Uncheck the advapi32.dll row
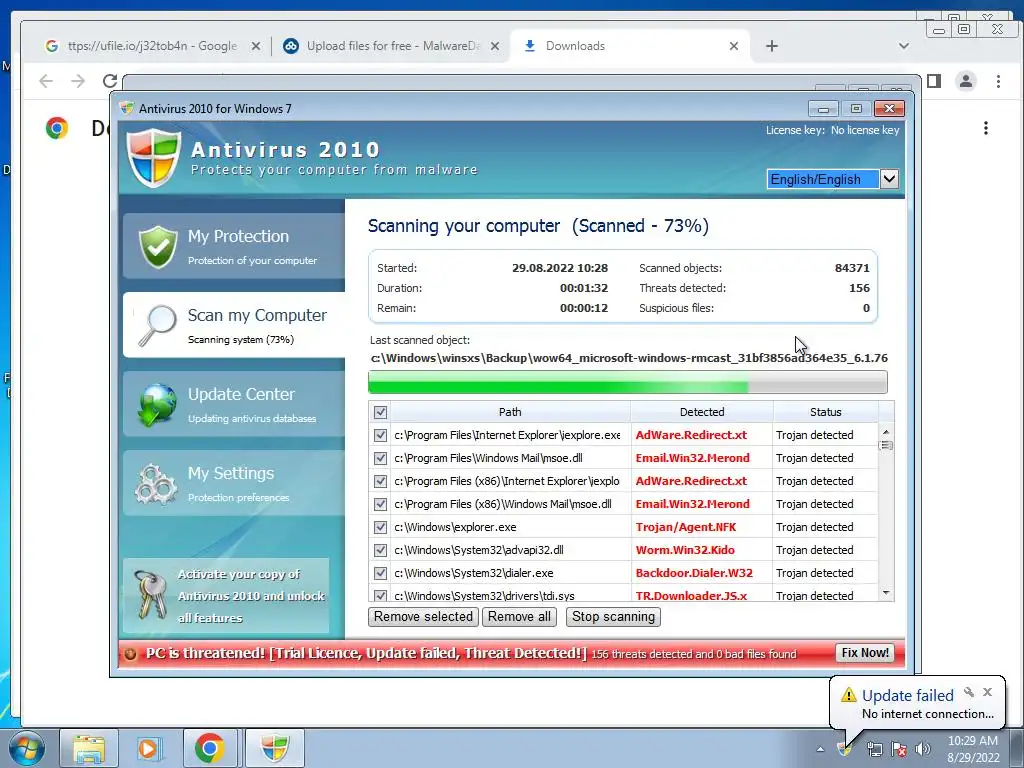 point(380,550)
